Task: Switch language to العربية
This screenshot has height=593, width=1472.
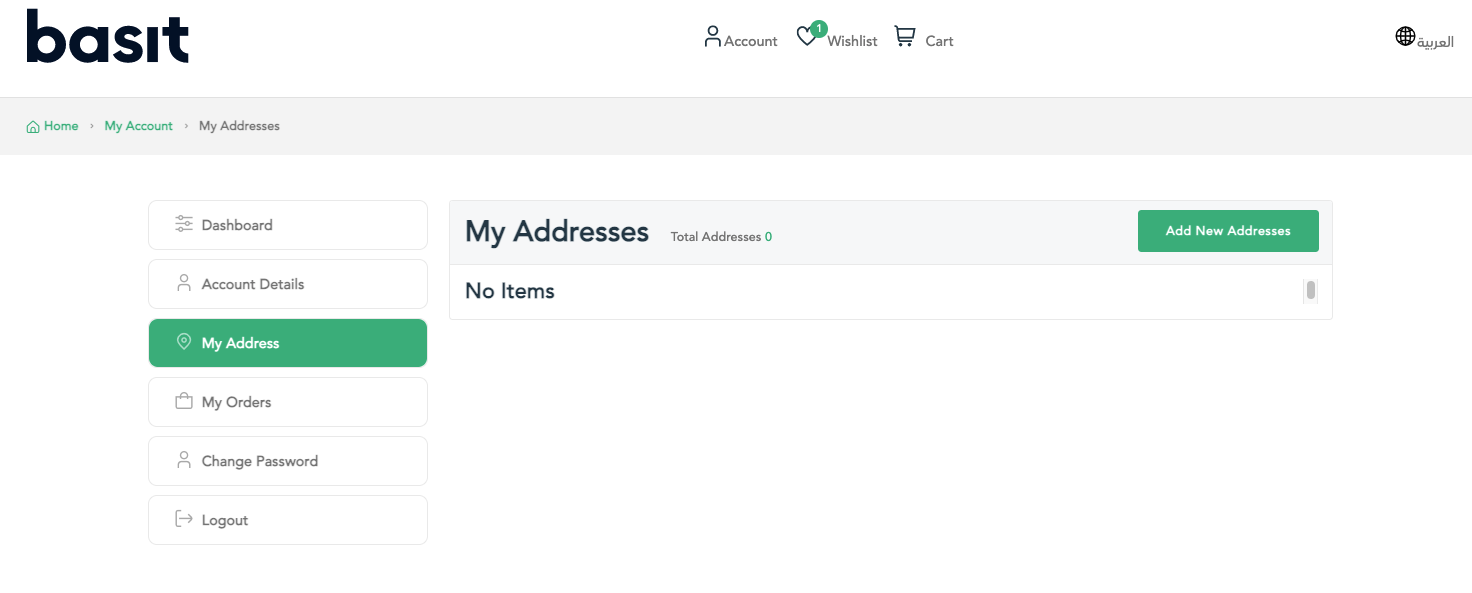Action: click(1435, 42)
